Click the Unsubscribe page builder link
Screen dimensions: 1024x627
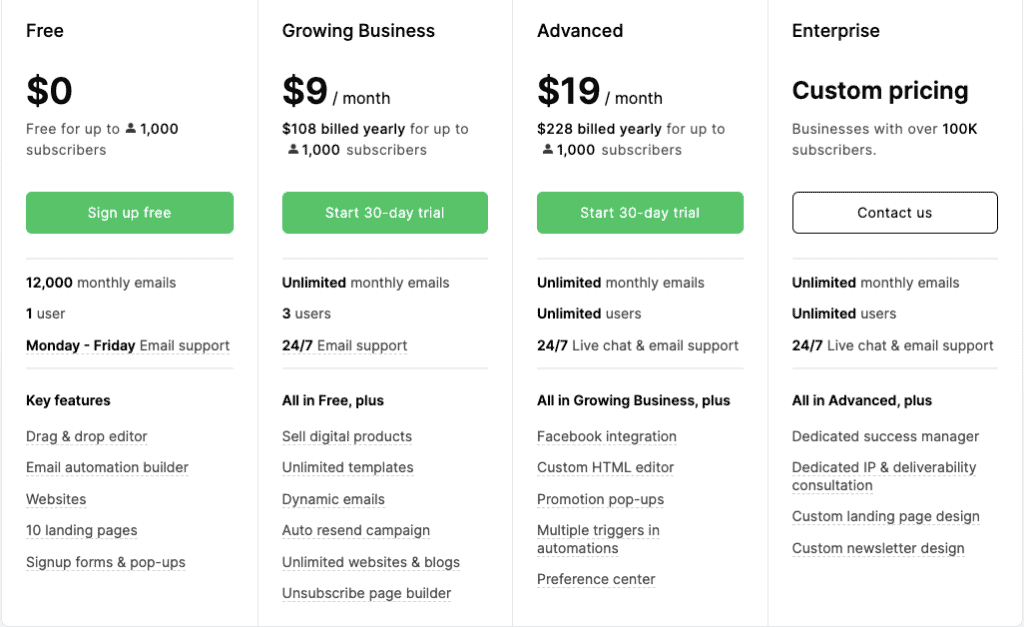365,593
